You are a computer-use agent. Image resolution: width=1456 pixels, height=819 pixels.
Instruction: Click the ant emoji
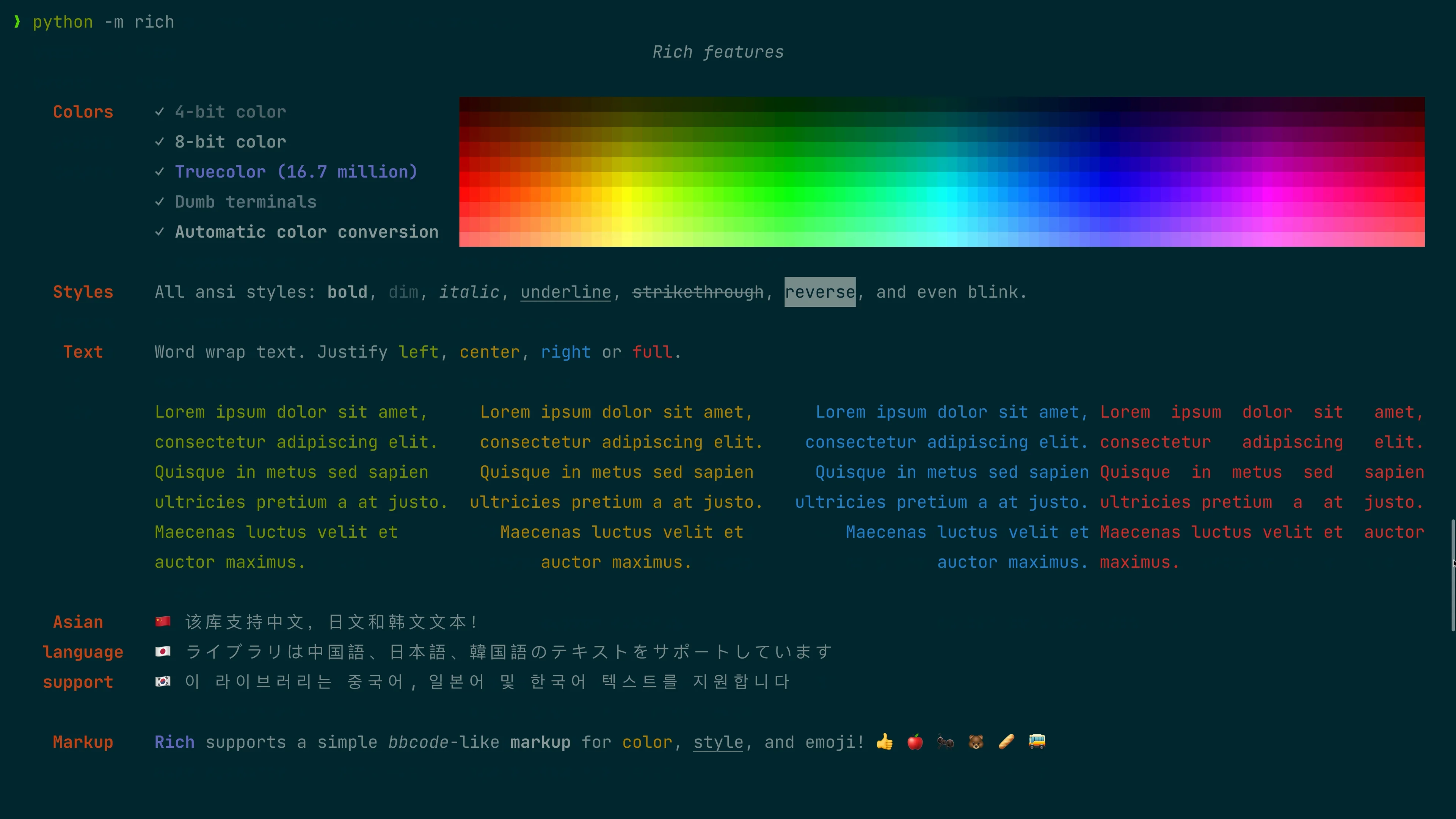point(946,742)
